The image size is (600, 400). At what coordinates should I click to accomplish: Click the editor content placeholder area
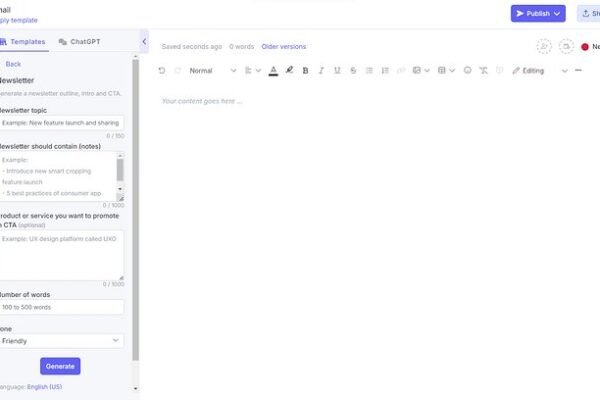coord(202,101)
